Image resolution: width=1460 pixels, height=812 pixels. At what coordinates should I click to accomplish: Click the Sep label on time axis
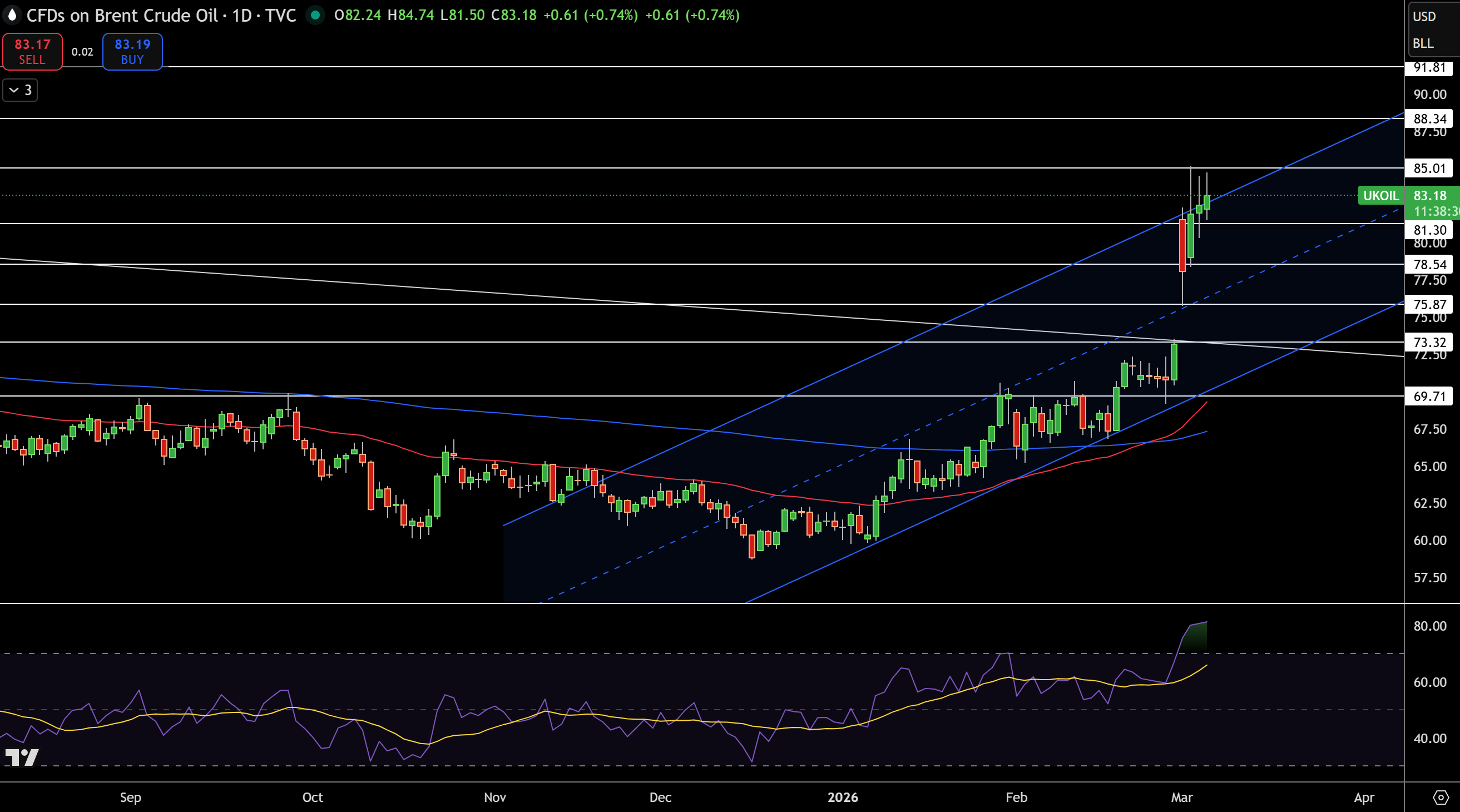click(130, 798)
